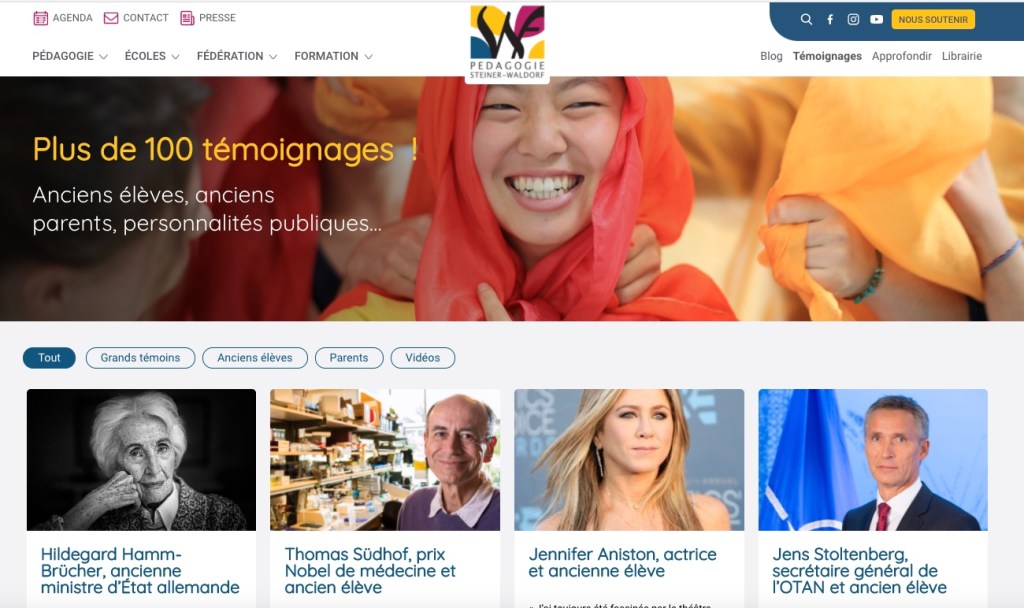Show only Vidéos testimonials
1024x608 pixels.
423,358
